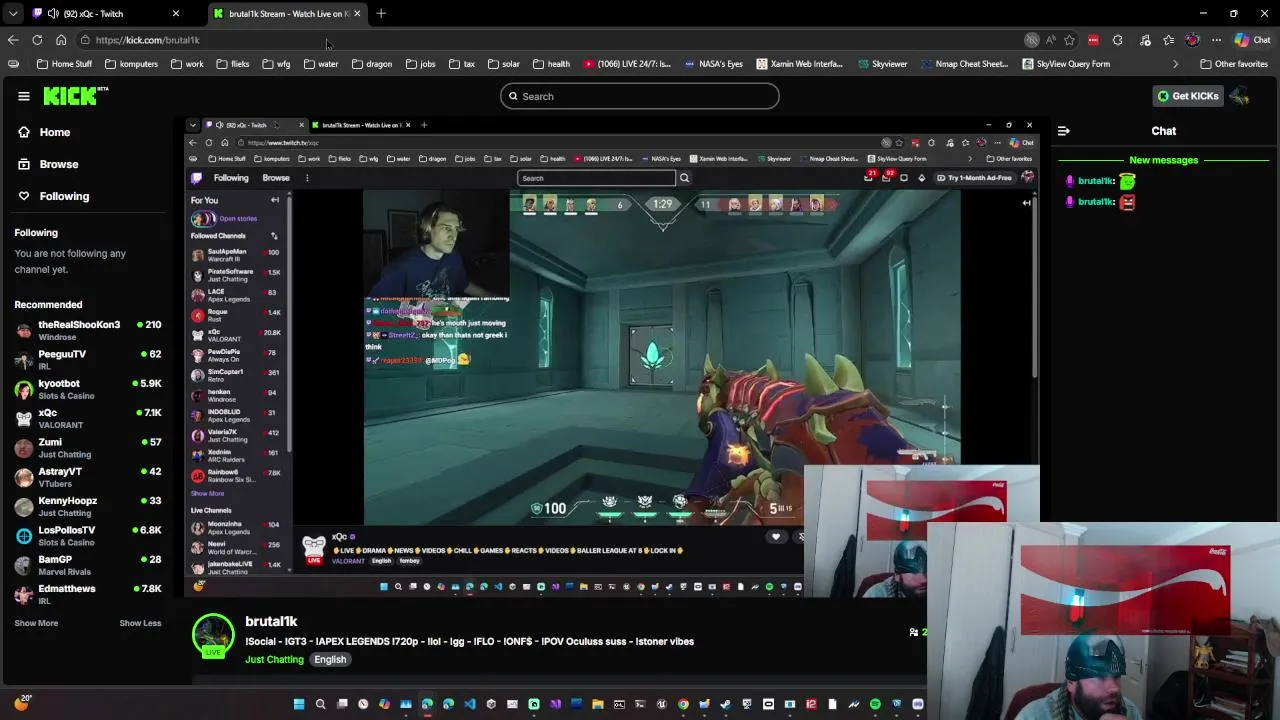Select the brutal1k Stream Kick tab
Viewport: 1280px width, 720px height.
[288, 14]
